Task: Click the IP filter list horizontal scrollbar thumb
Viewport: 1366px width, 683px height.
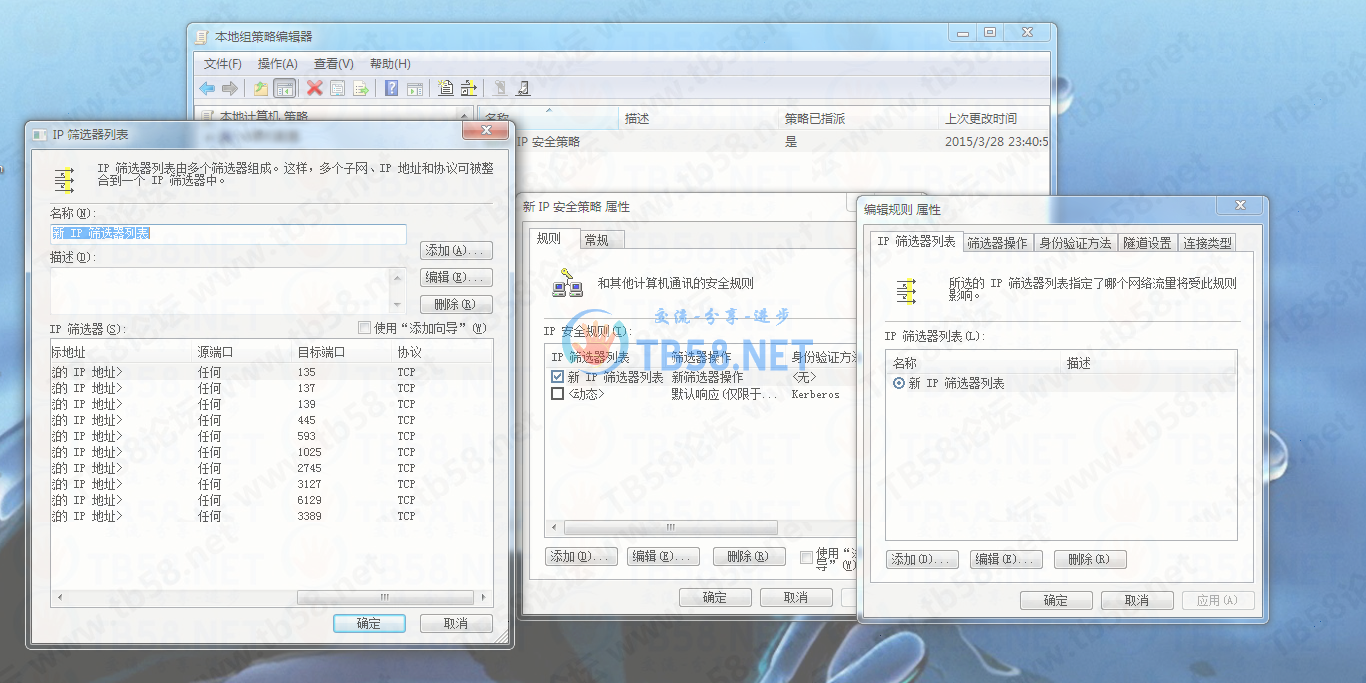Action: [x=384, y=597]
